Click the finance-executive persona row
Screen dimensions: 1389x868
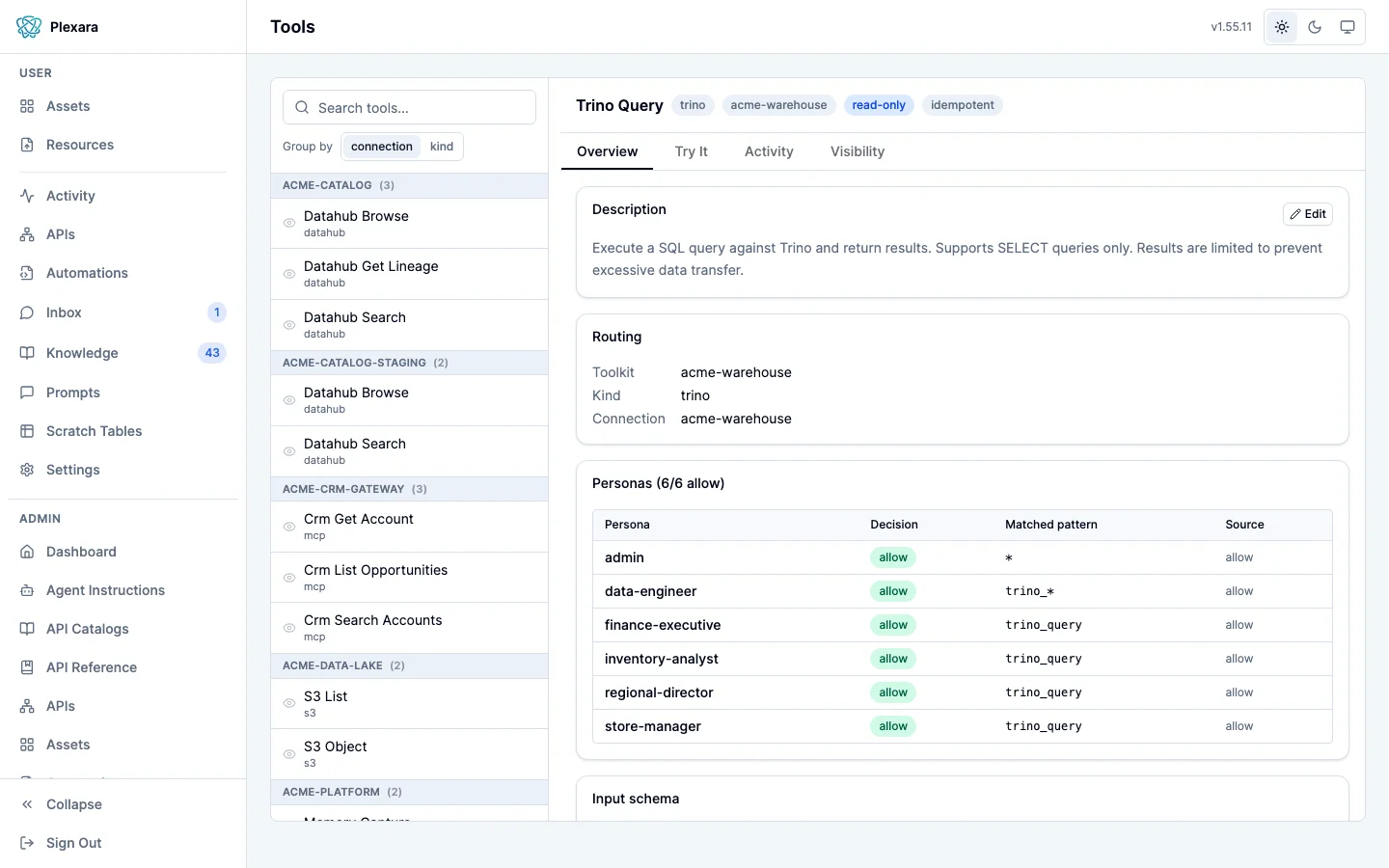[963, 625]
